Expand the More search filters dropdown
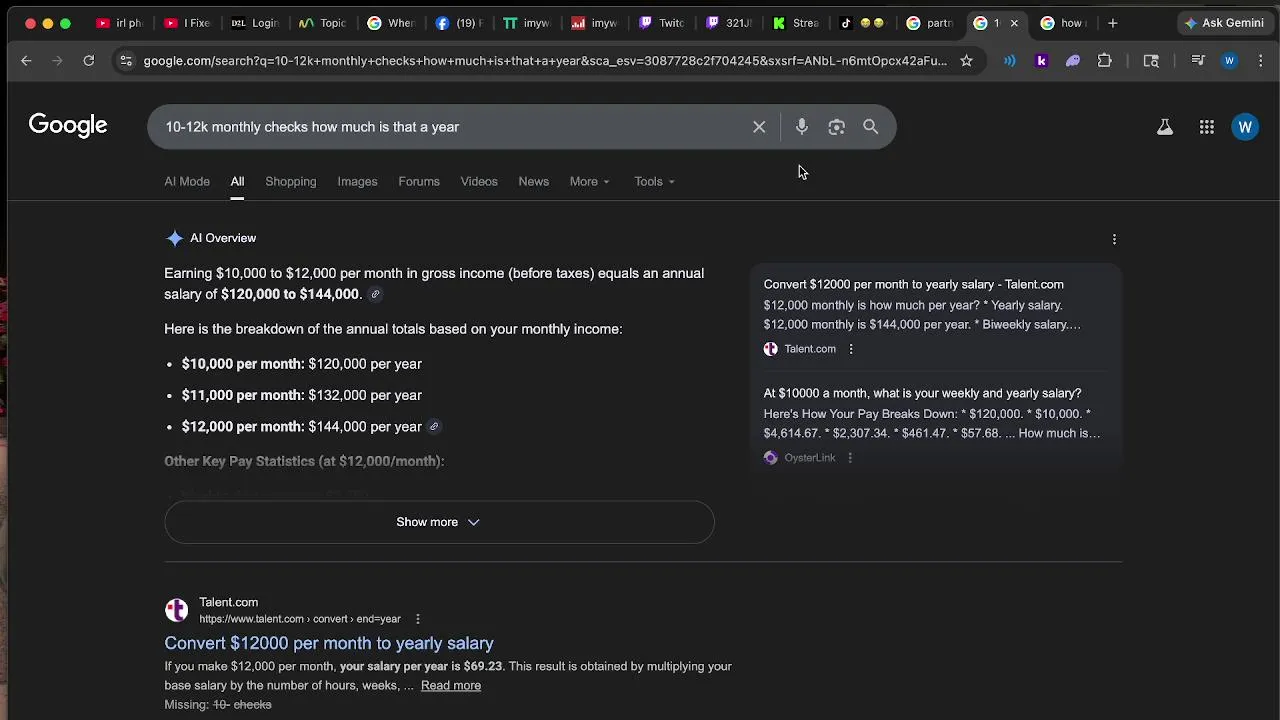This screenshot has height=720, width=1280. 589,182
